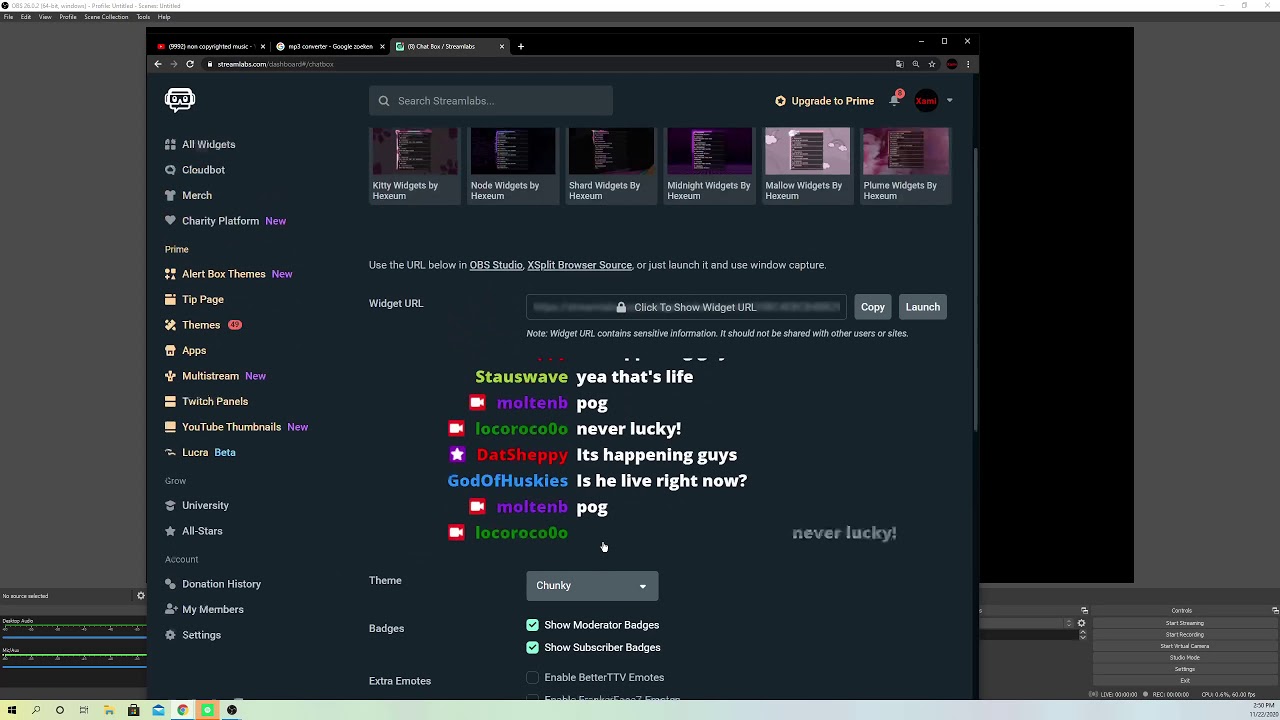Open University in the sidebar
Image resolution: width=1280 pixels, height=720 pixels.
197,505
